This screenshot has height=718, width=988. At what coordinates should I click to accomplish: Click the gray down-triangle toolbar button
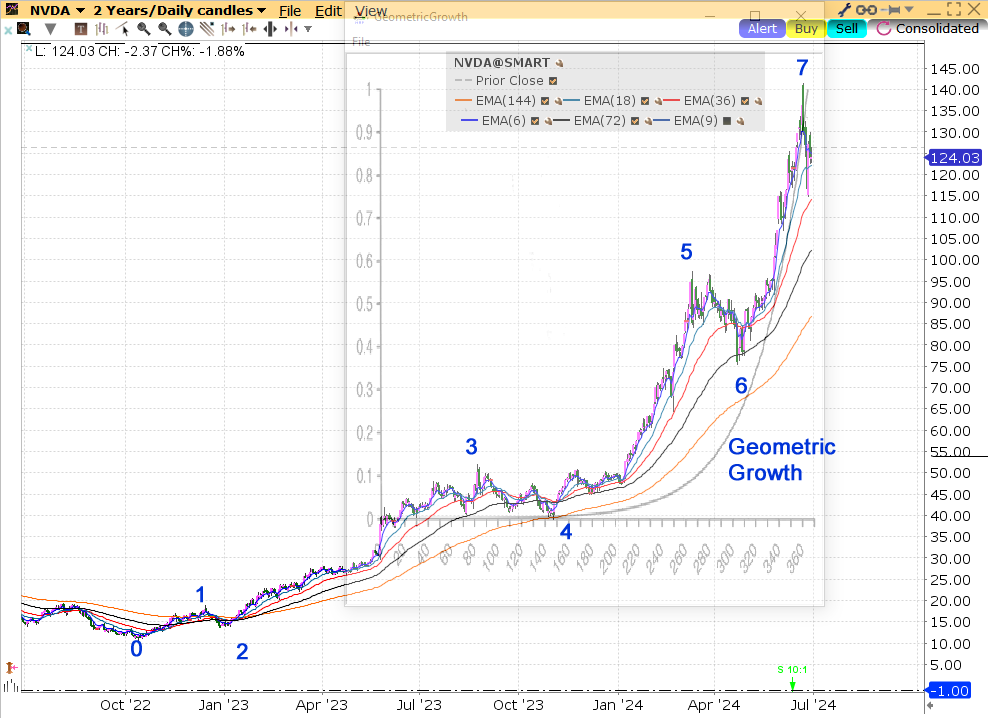[50, 29]
